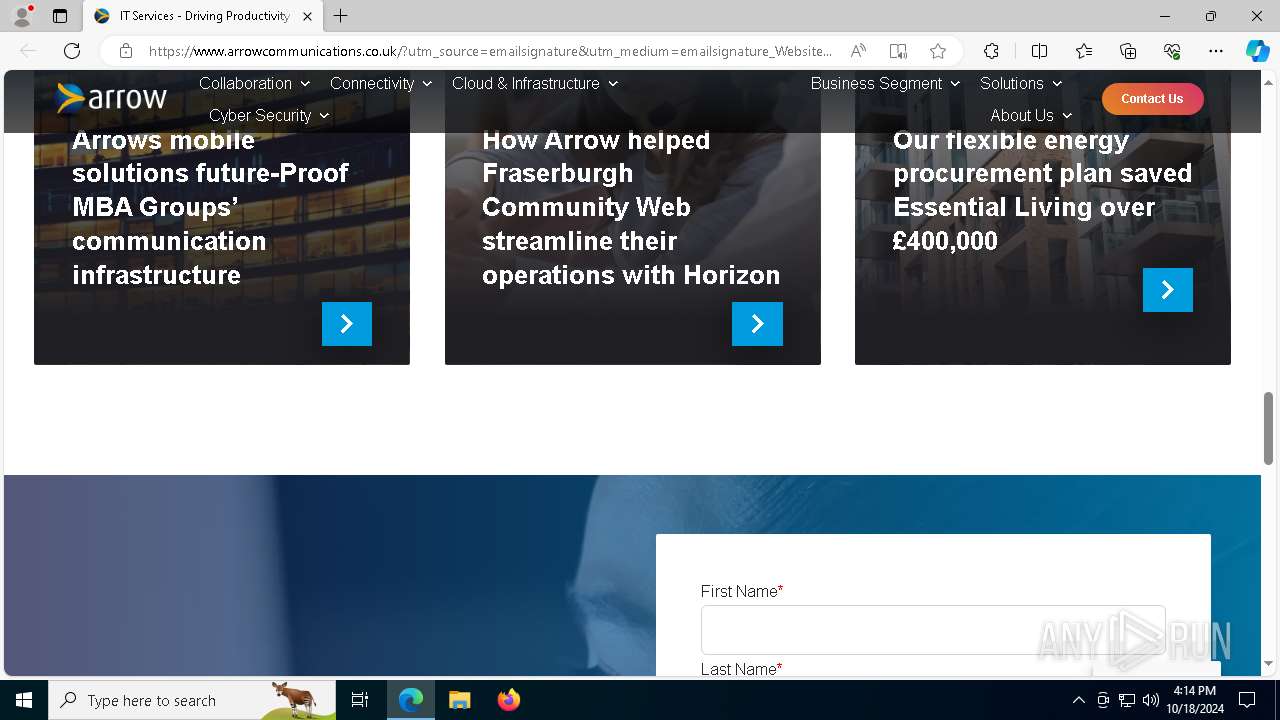Click the Windows search box

click(192, 700)
